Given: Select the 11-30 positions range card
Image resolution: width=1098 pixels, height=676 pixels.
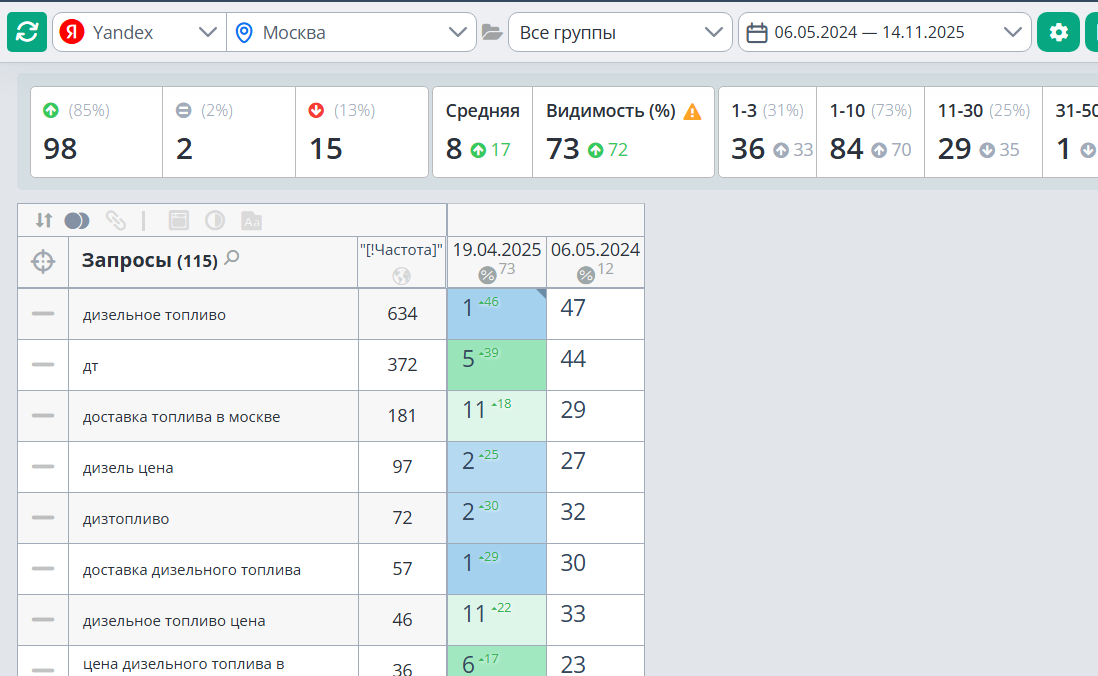Looking at the screenshot, I should (x=983, y=132).
